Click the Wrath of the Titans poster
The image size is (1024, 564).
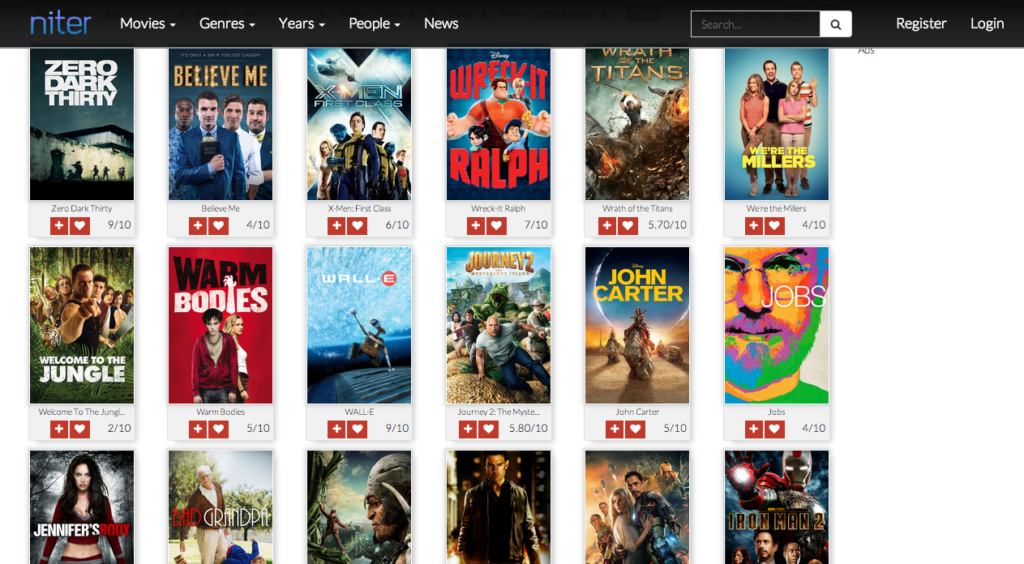pos(637,124)
